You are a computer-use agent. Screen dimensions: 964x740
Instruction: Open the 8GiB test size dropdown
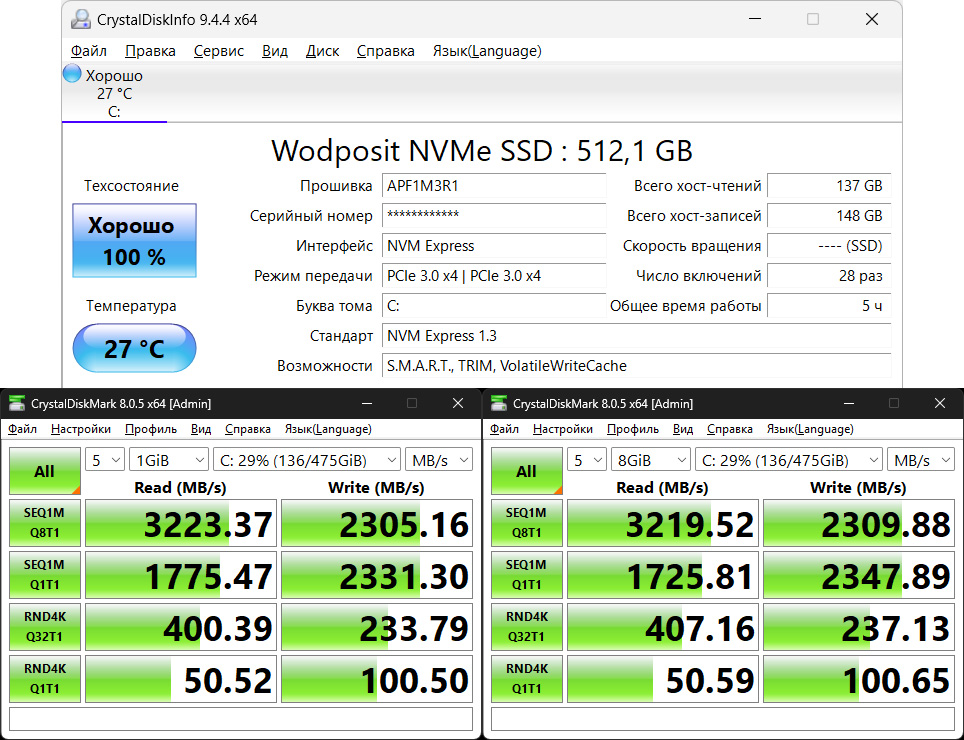click(x=650, y=460)
